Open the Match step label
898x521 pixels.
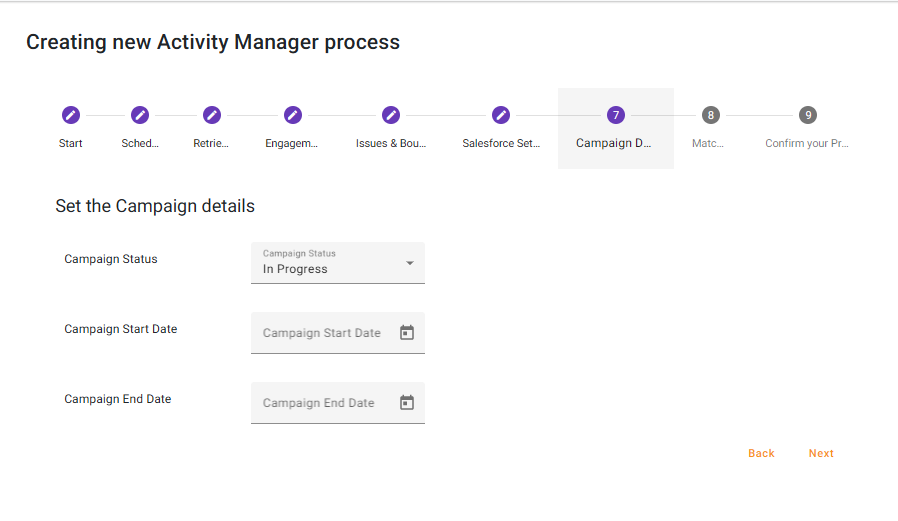click(x=708, y=143)
